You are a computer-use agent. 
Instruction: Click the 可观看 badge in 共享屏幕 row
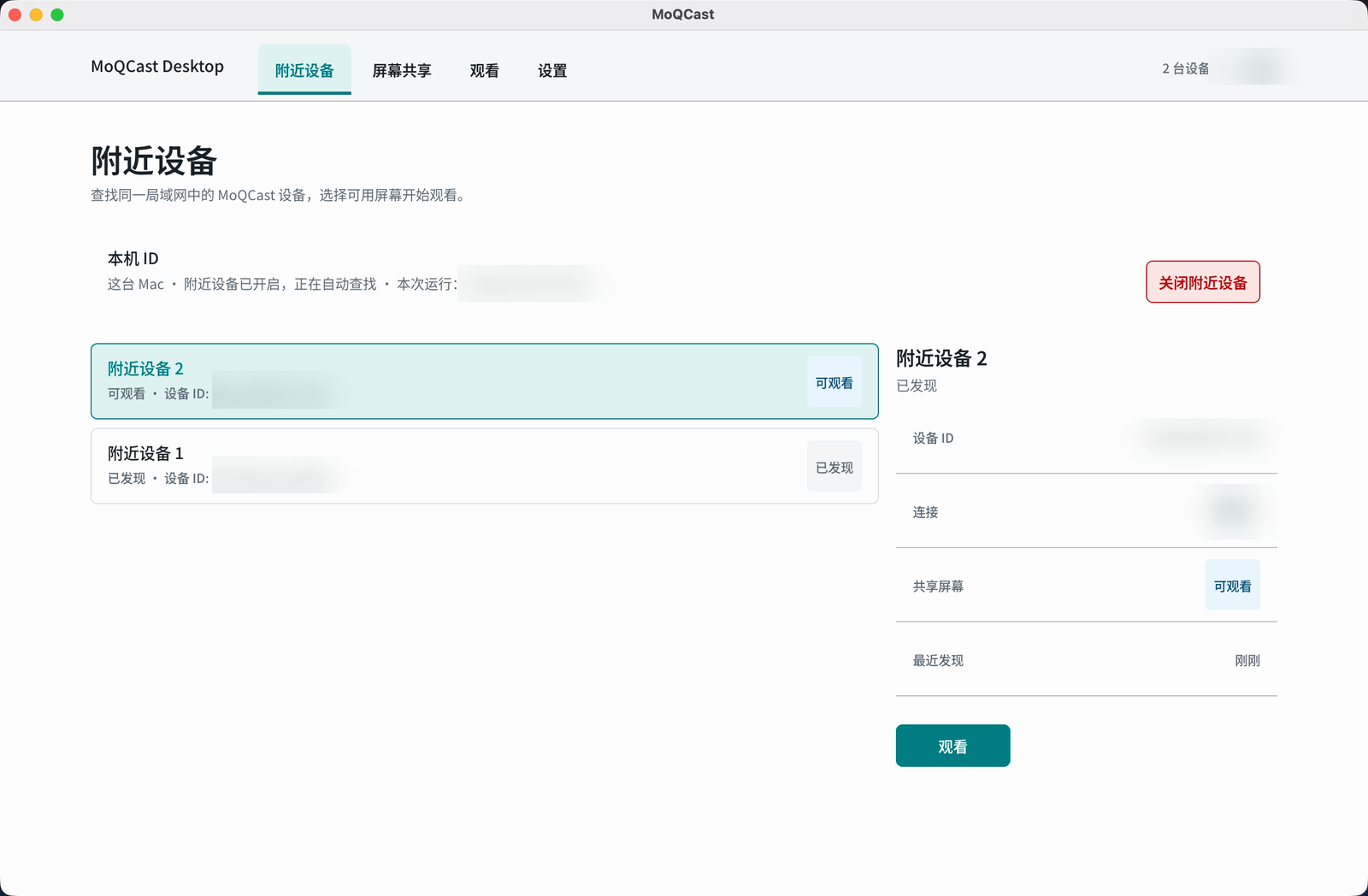[1232, 586]
